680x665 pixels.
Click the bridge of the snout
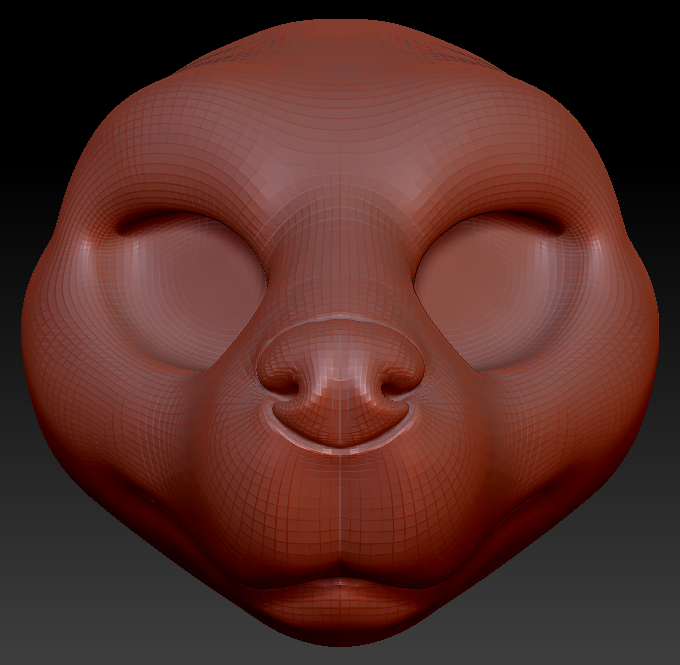[340, 260]
